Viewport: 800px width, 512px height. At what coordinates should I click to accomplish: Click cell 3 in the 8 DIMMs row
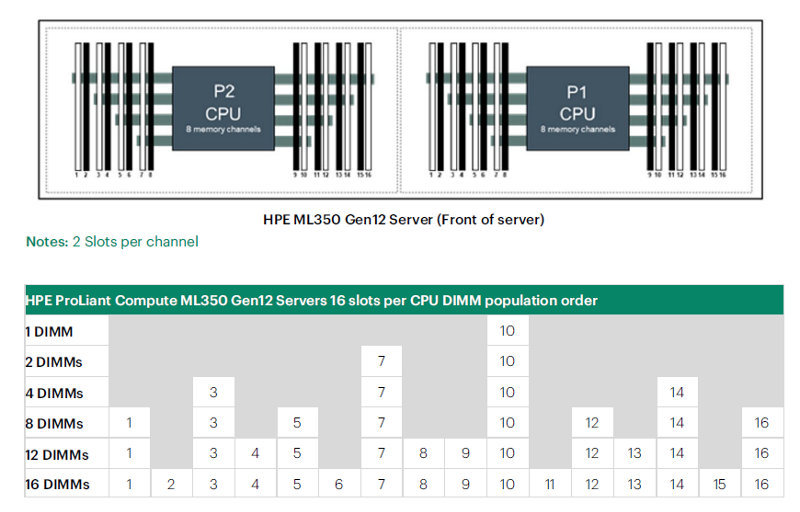point(213,423)
